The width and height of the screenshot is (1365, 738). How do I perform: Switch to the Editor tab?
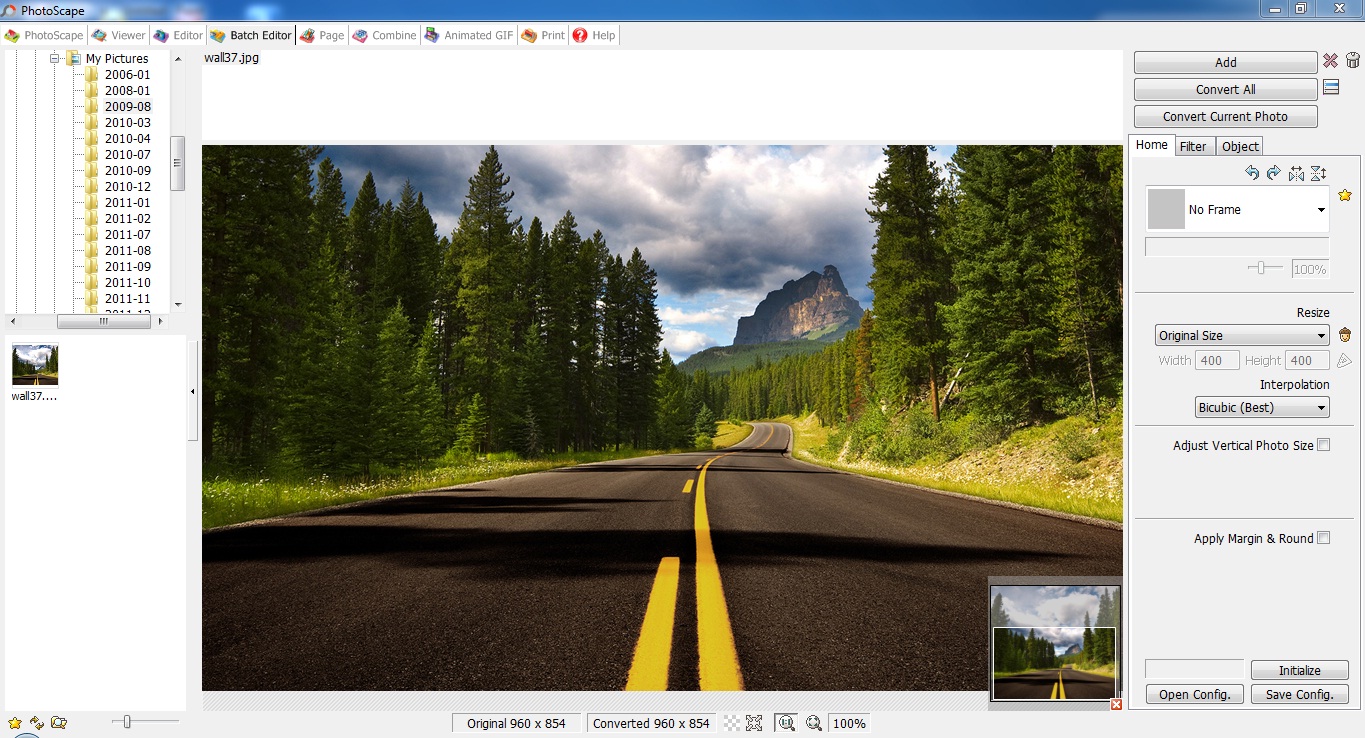click(x=178, y=35)
